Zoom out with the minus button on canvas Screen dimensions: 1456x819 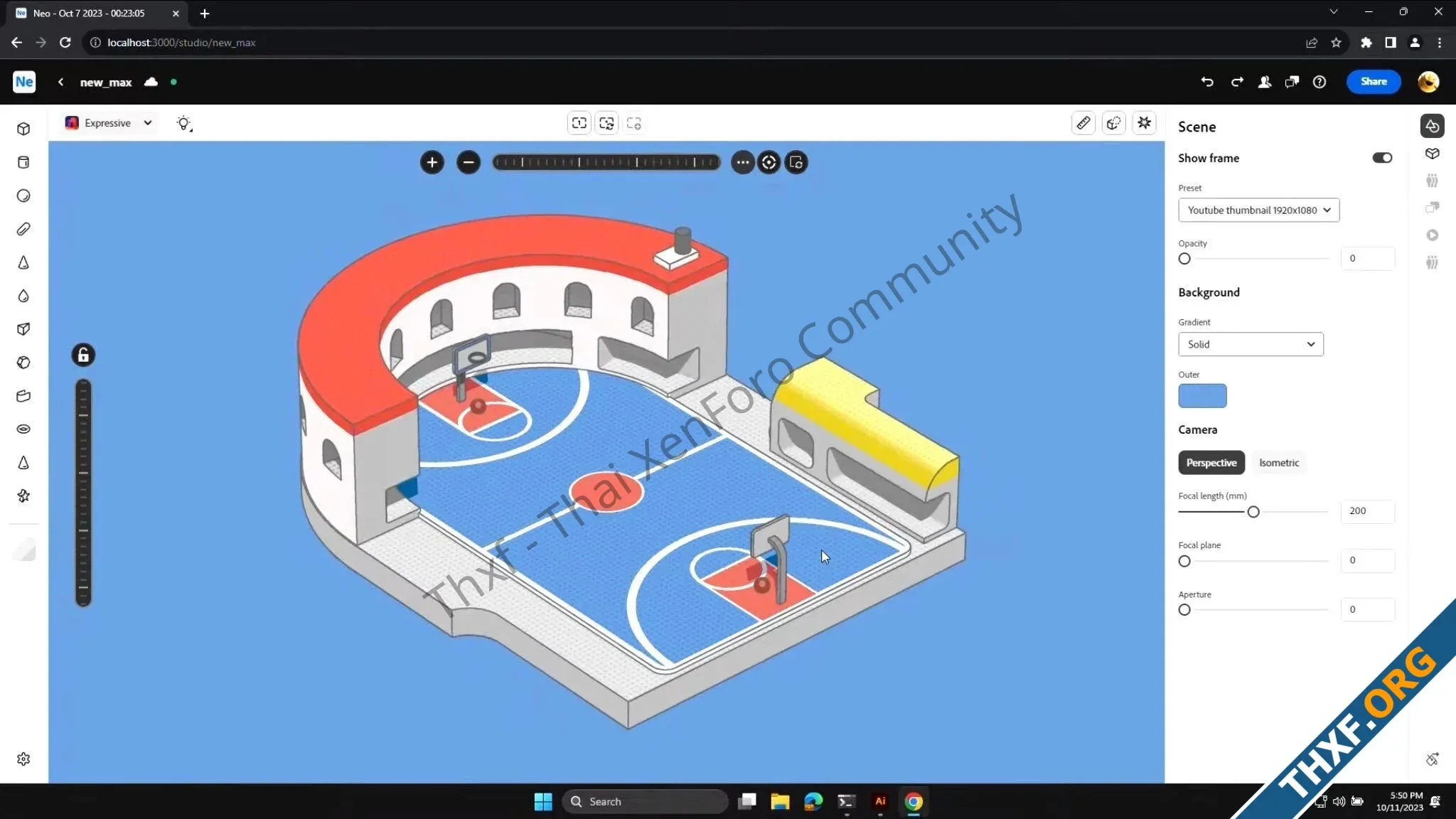468,162
